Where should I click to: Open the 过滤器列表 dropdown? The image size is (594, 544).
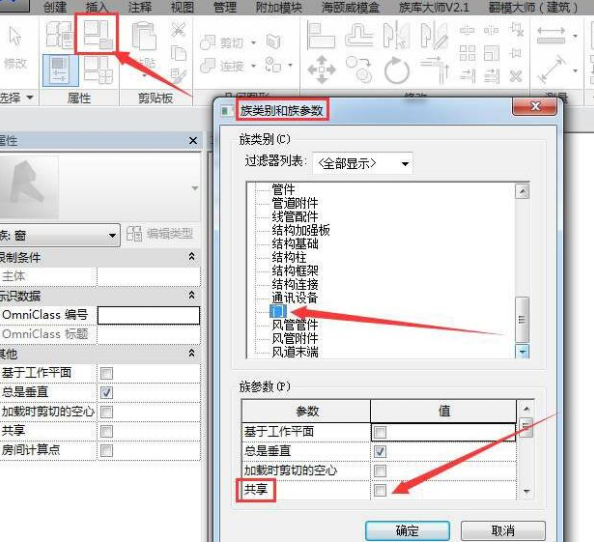click(363, 164)
